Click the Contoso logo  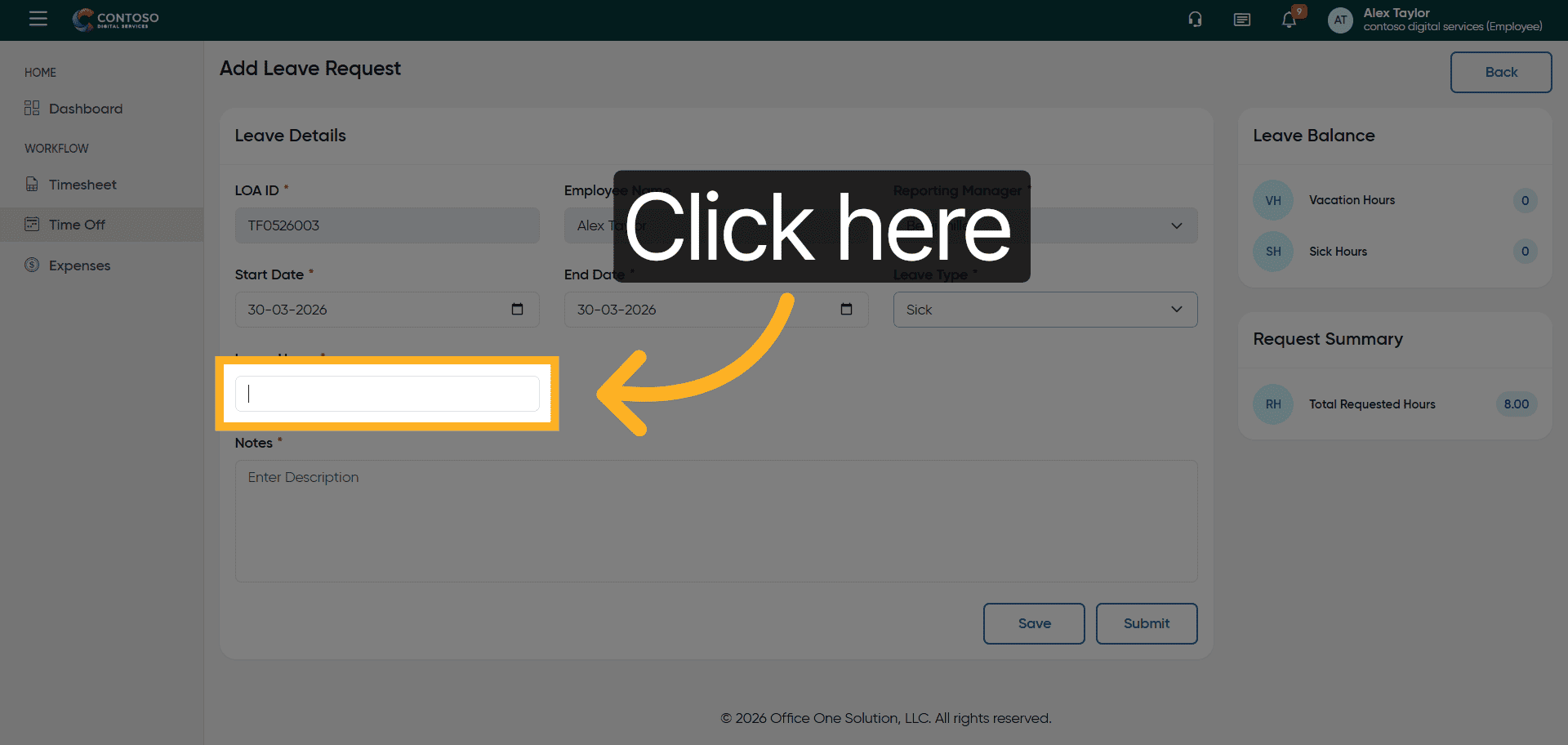click(x=116, y=20)
